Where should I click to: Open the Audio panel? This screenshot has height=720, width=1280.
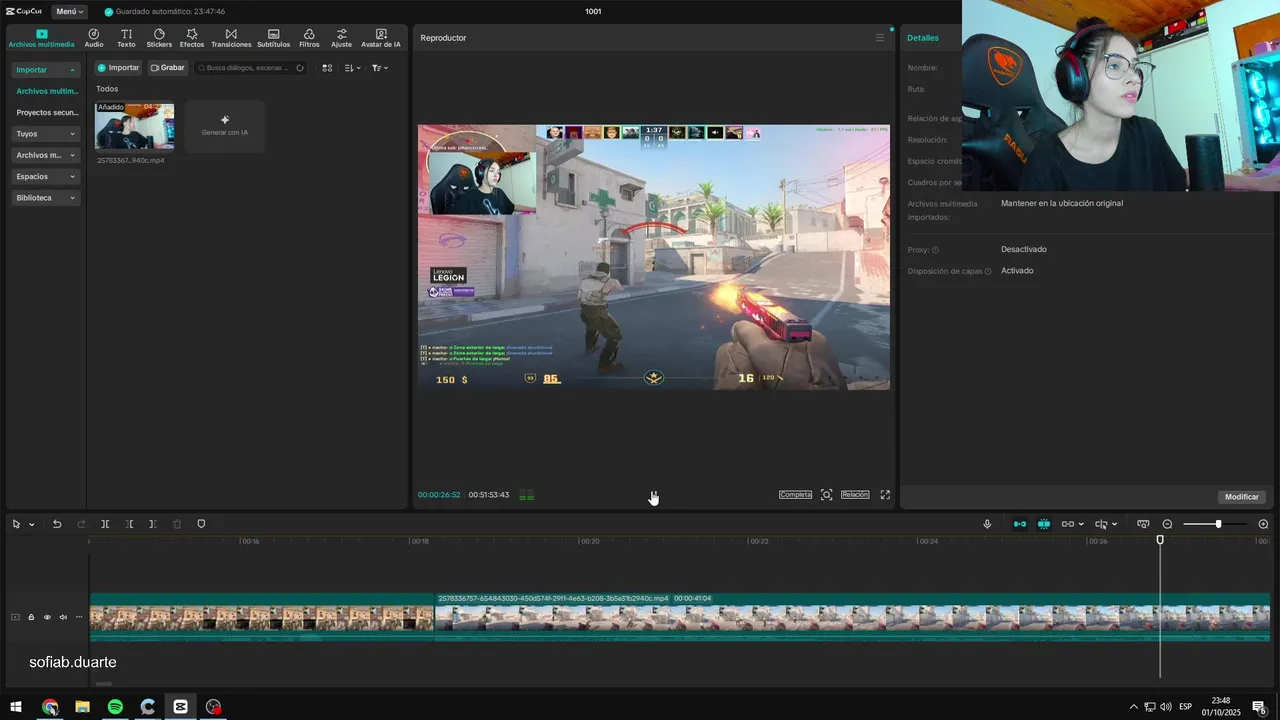coord(94,38)
